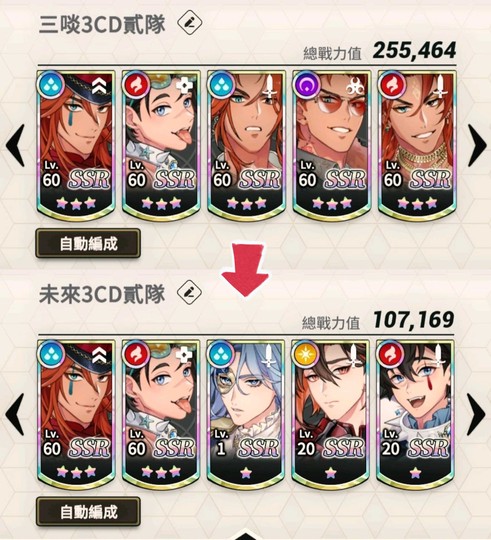Viewport: 491px width, 540px height.
Task: Go to next team with bottom right arrow
Action: pyautogui.click(x=476, y=415)
